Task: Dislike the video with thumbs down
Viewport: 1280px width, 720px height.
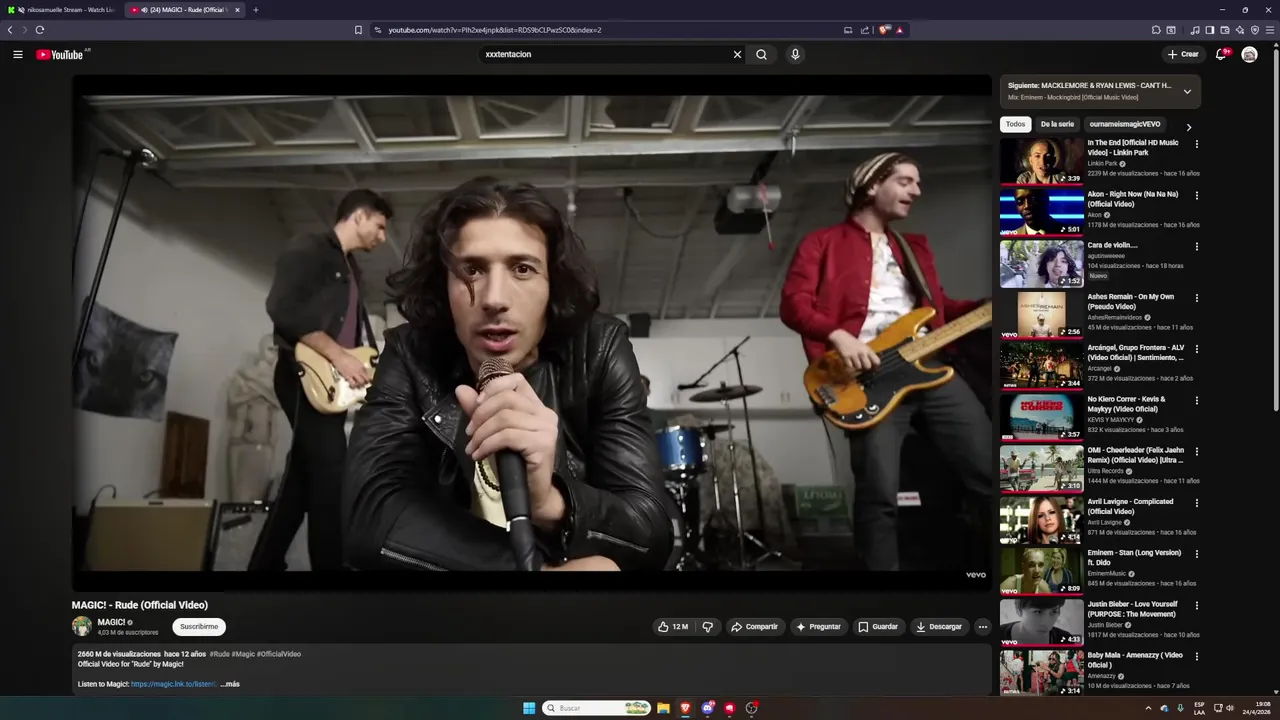Action: coord(708,627)
